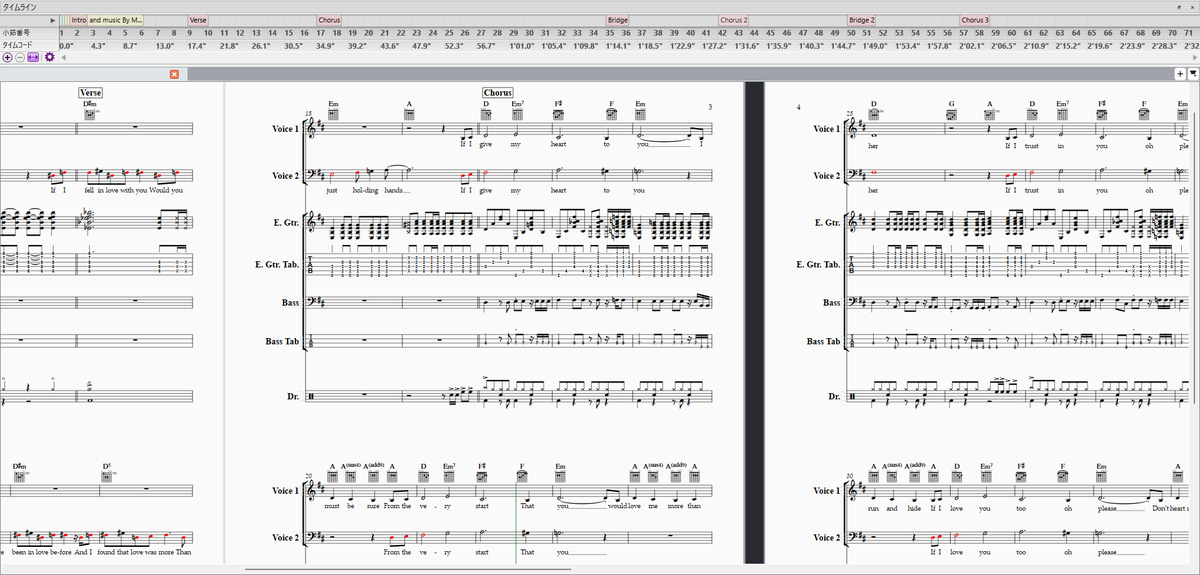Select the Chorus rehearsal mark in score
Screen dimensions: 1200x575
click(x=497, y=93)
